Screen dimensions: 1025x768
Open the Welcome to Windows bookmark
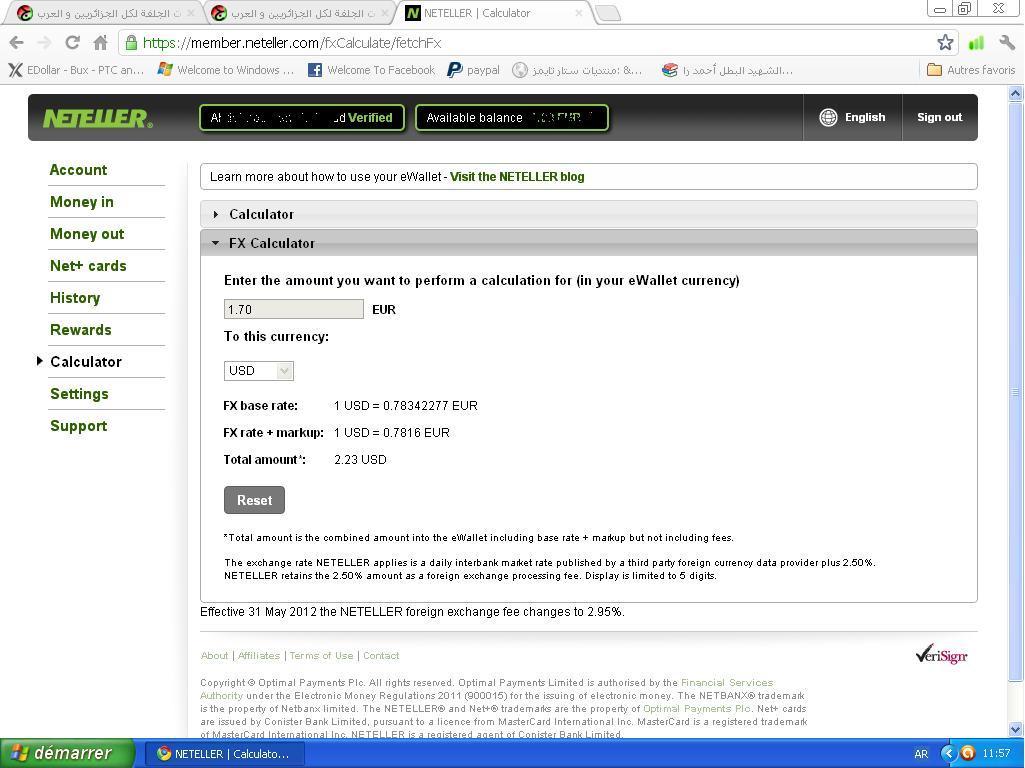pyautogui.click(x=226, y=70)
